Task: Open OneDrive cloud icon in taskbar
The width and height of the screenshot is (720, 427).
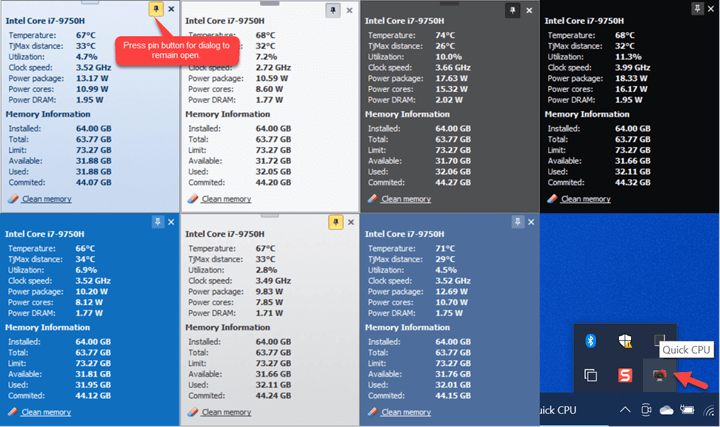Action: 666,410
